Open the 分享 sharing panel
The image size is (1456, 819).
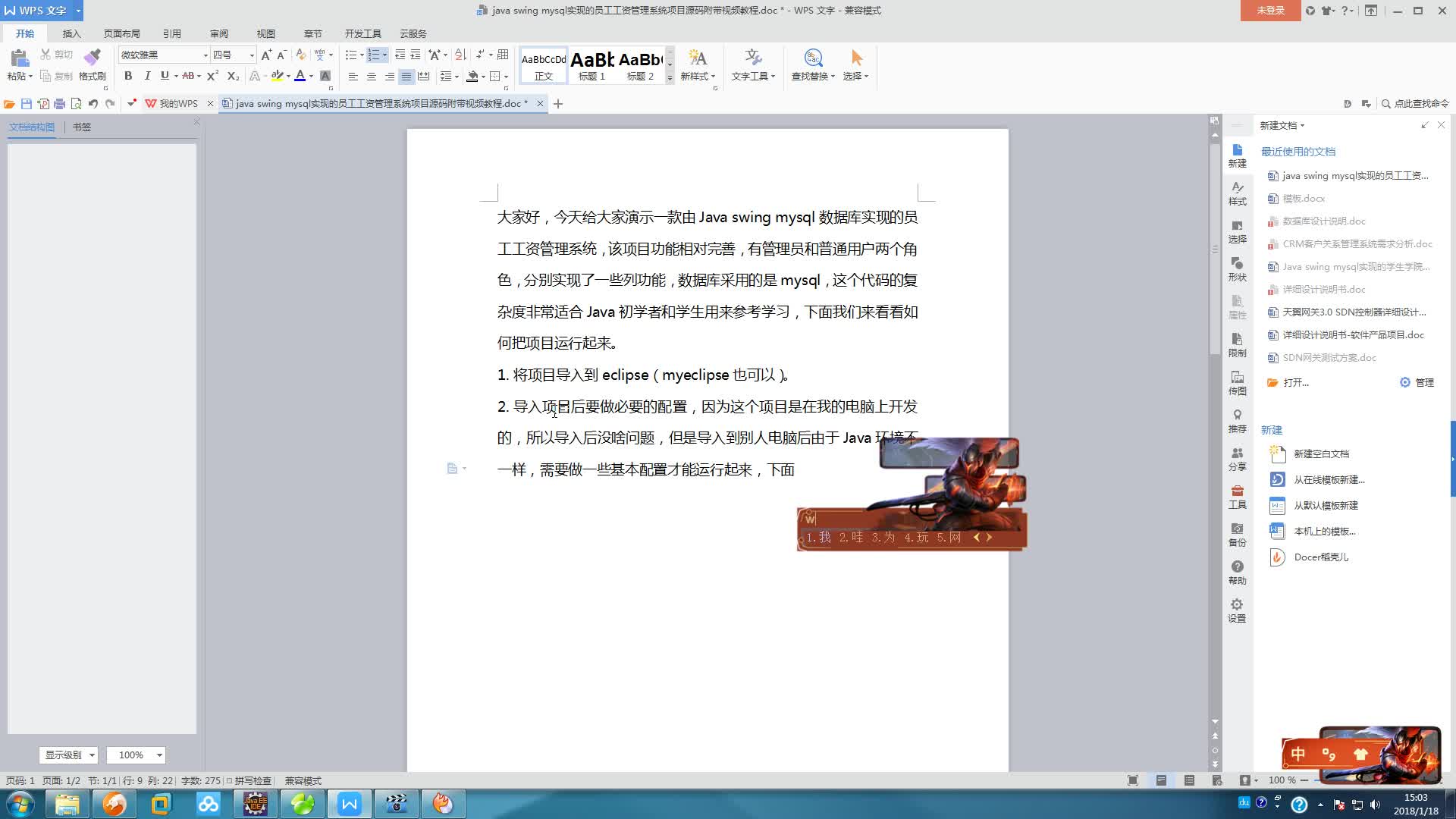pos(1237,459)
